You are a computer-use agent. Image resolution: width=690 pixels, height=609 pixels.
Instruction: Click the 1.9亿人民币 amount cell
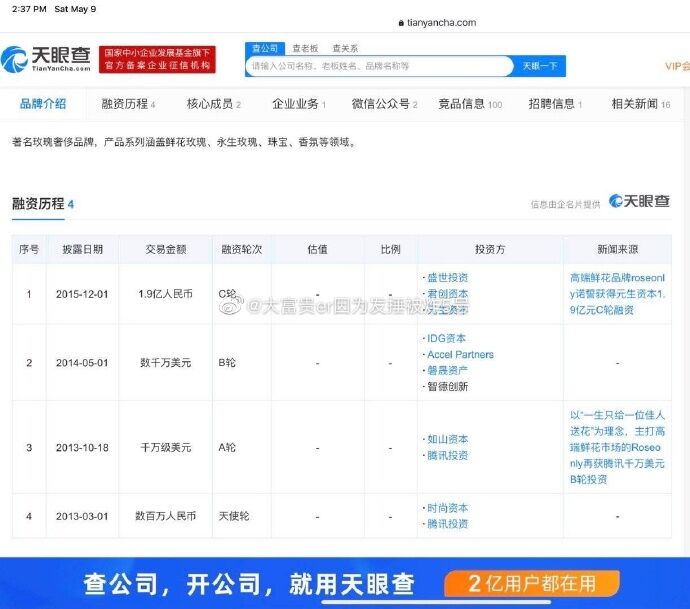click(165, 294)
